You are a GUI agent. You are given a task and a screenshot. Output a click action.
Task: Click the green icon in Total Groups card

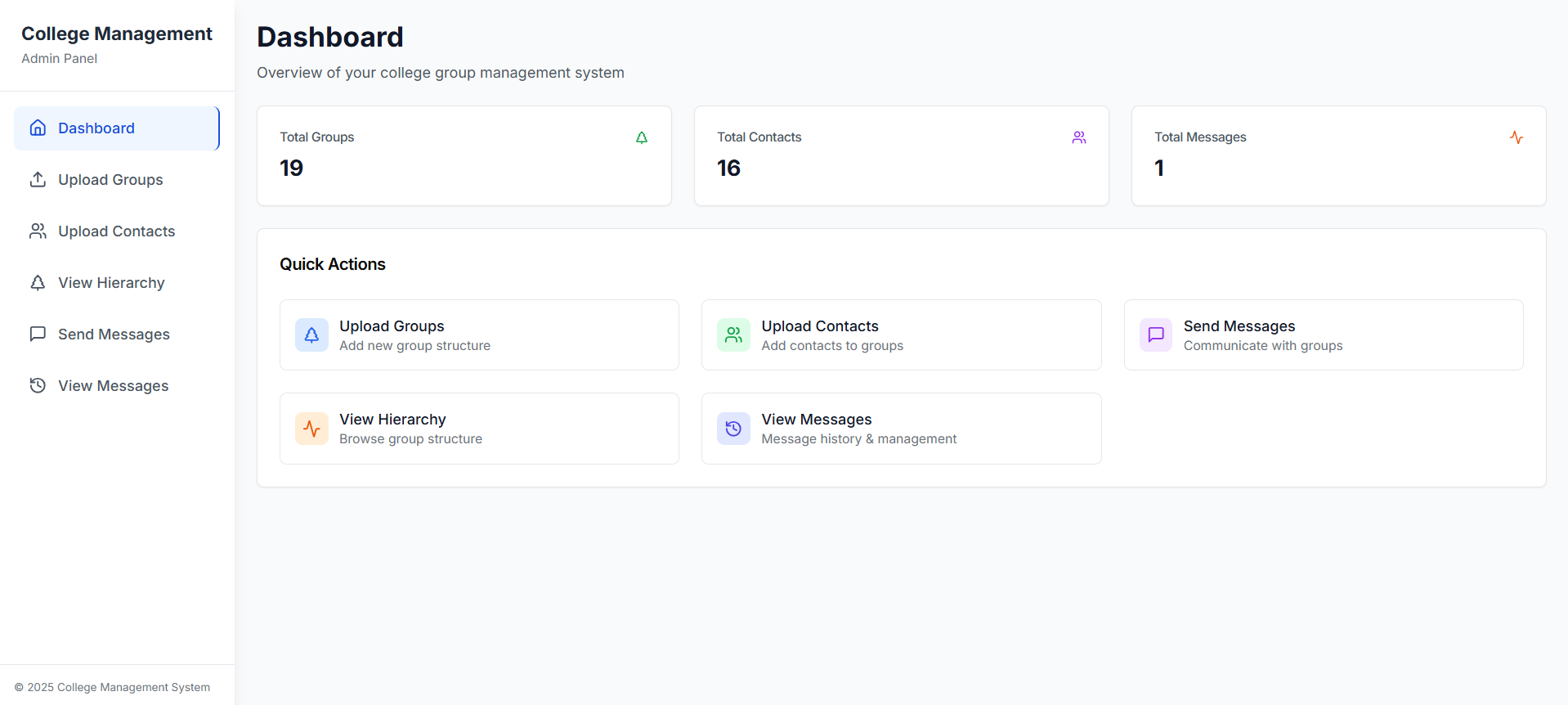coord(642,137)
